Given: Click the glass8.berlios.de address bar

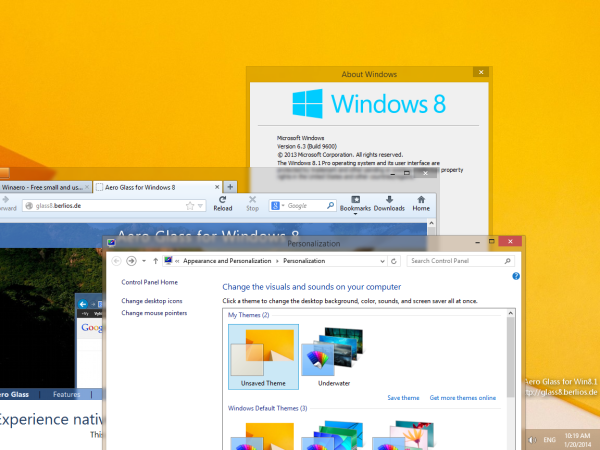Looking at the screenshot, I should 114,206.
